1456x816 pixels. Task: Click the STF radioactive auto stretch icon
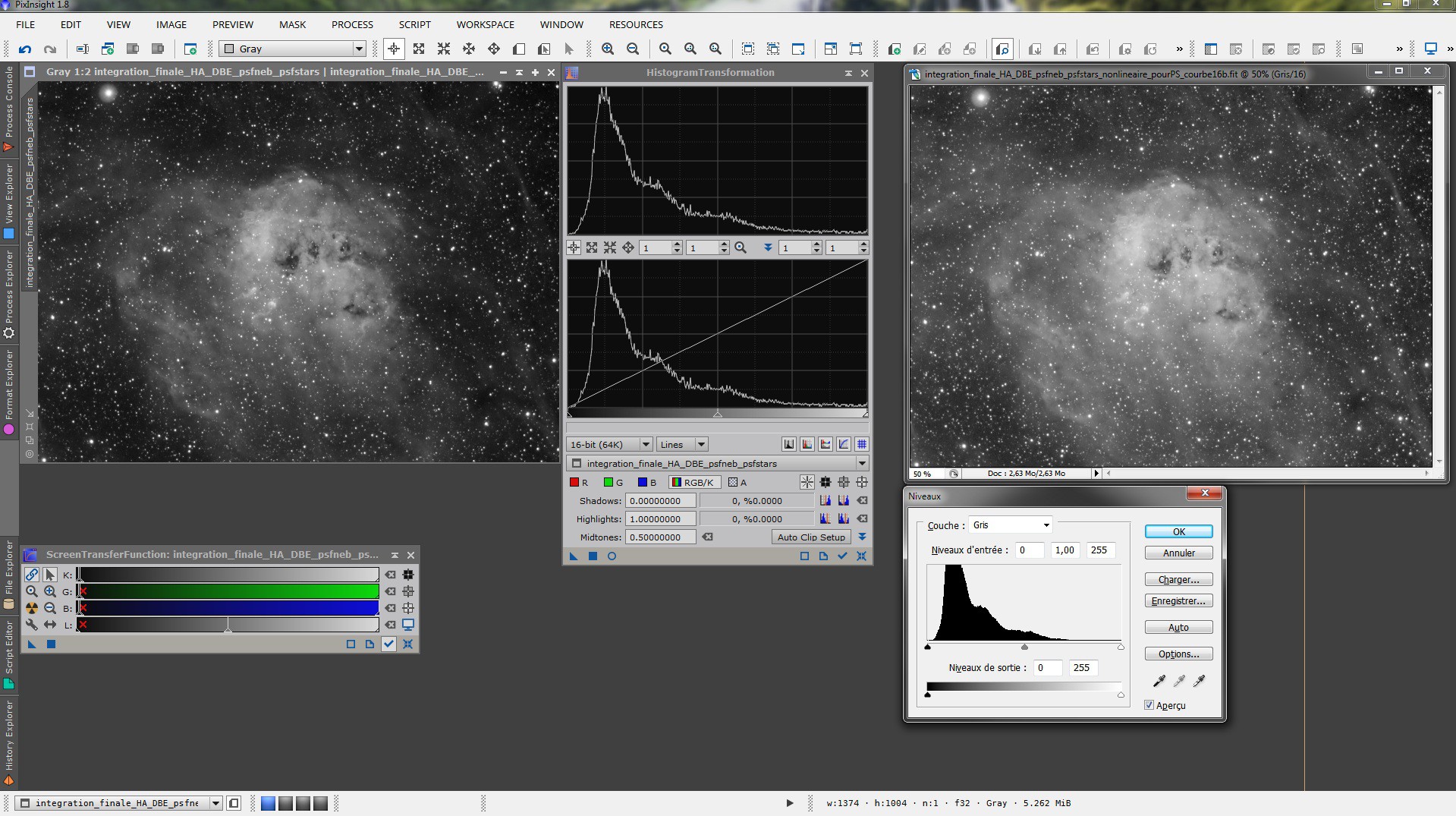32,608
